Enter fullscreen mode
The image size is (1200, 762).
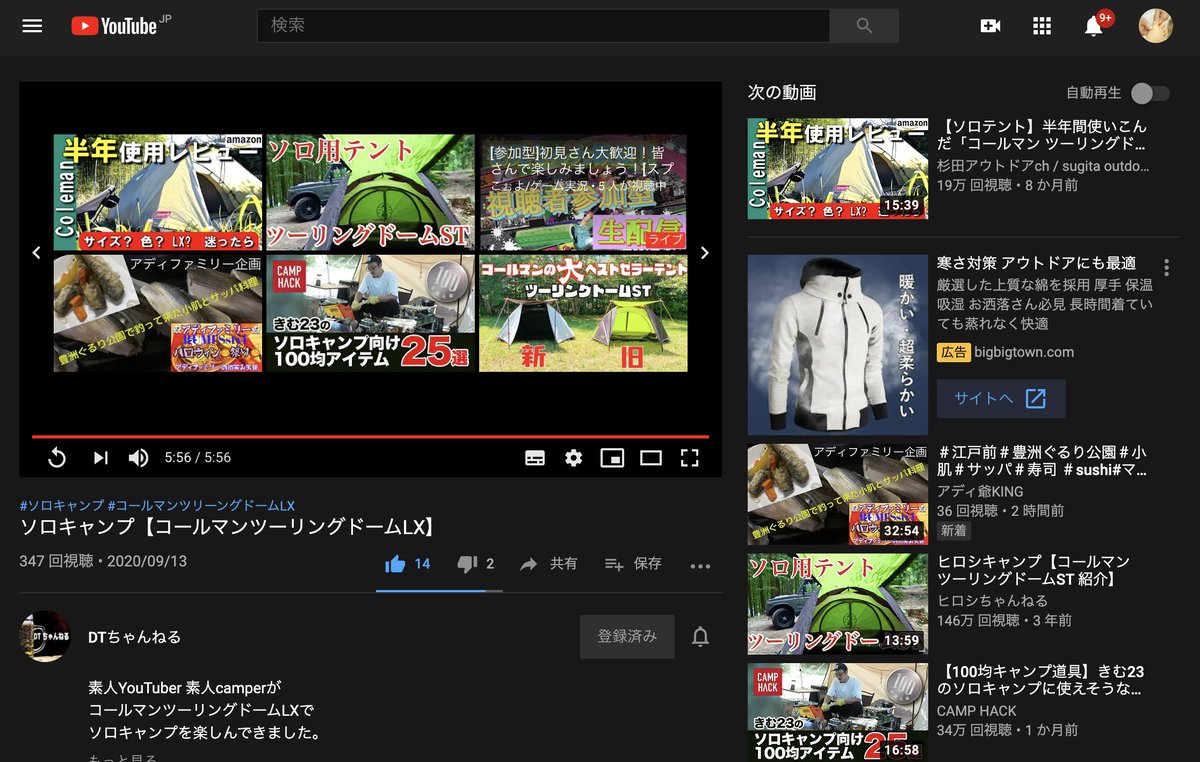[689, 457]
